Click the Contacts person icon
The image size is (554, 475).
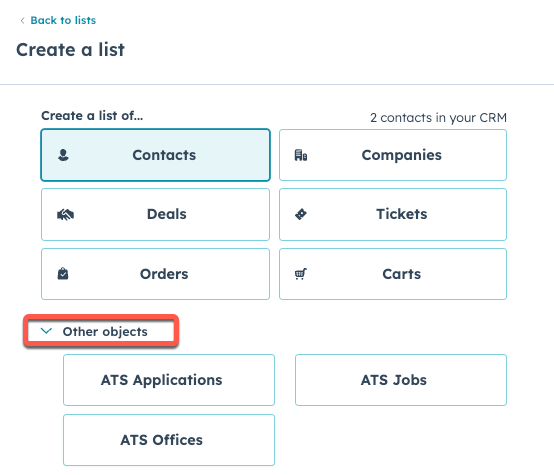[x=63, y=155]
